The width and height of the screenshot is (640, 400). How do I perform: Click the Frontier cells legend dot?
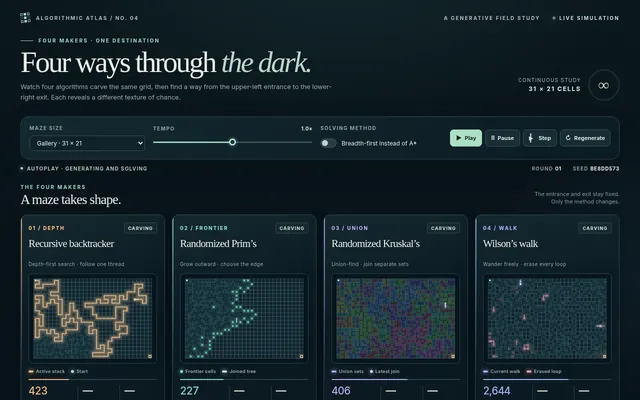point(182,371)
